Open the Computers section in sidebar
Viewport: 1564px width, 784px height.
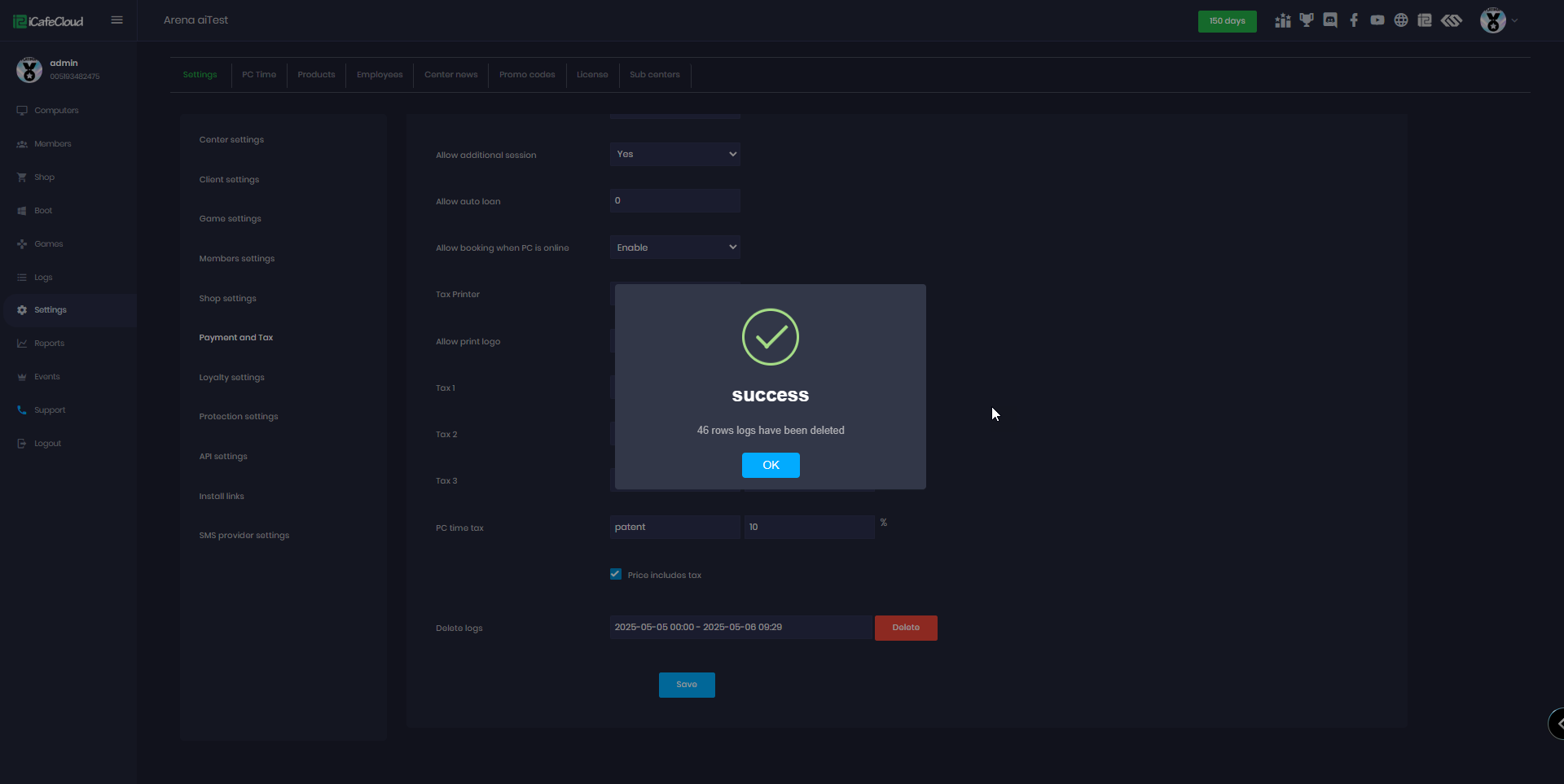[x=56, y=110]
